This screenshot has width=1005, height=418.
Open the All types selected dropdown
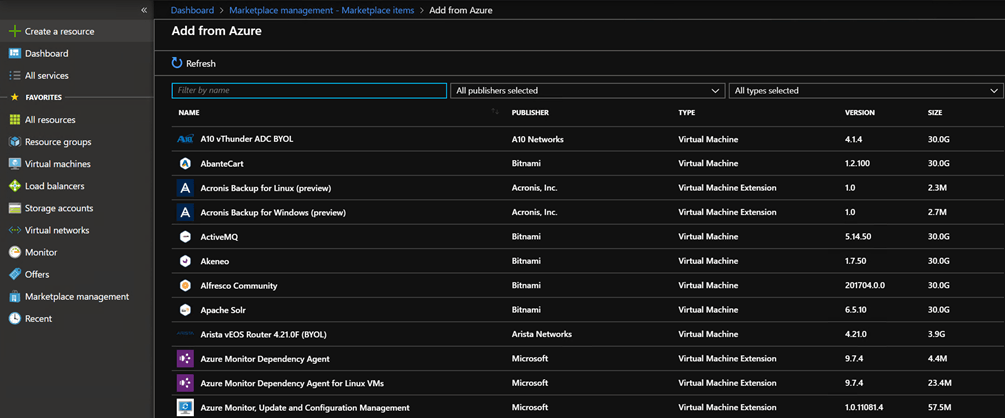click(866, 90)
